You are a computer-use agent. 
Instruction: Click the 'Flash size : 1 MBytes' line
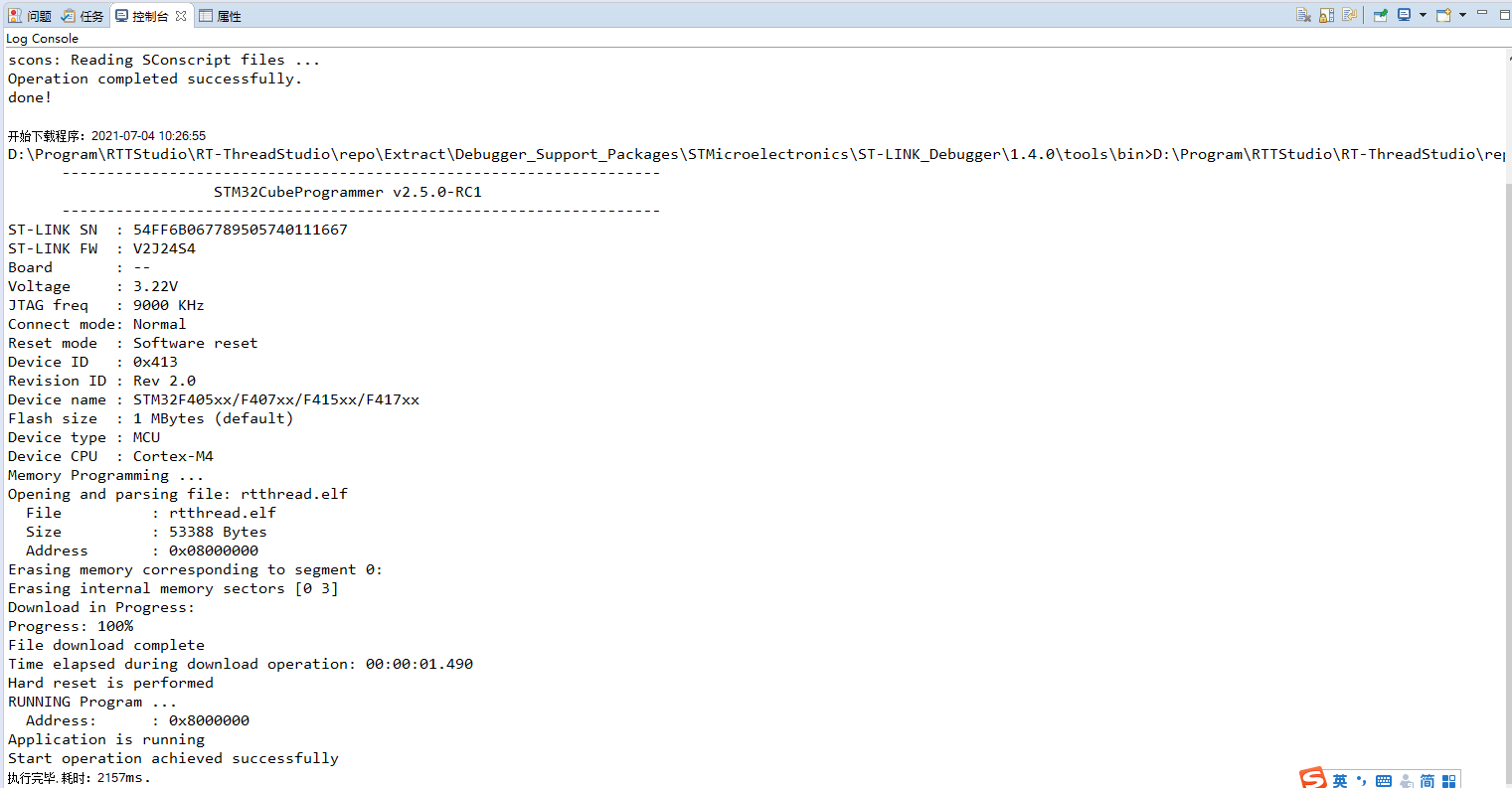pyautogui.click(x=151, y=418)
